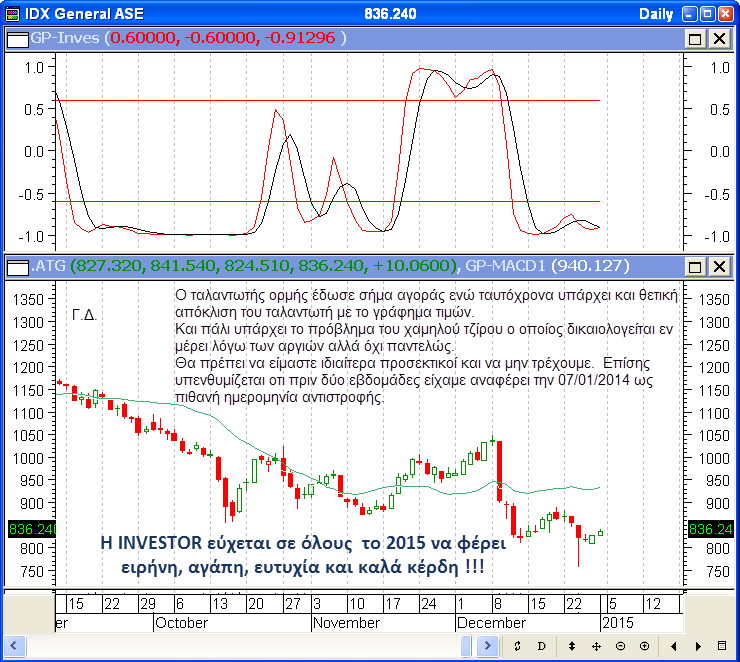Minimize the IDX General ASE window
740x662 pixels.
(x=690, y=14)
